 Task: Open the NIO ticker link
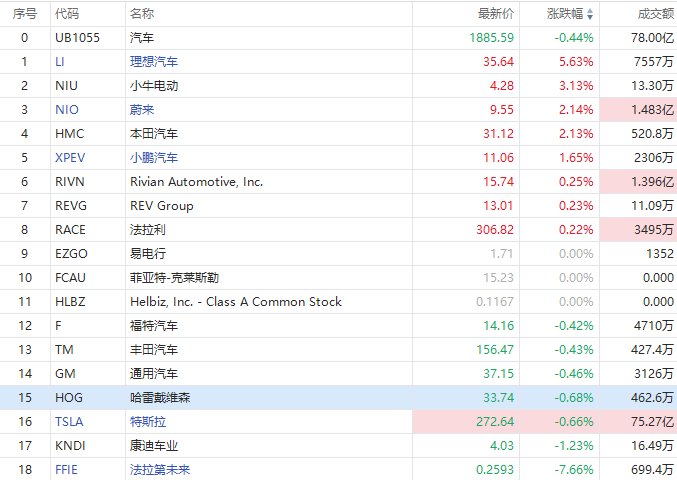click(66, 110)
